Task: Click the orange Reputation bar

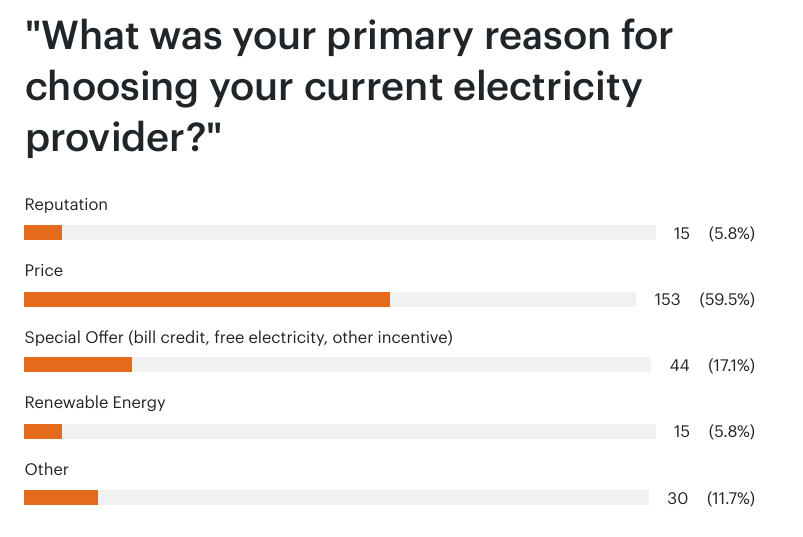Action: coord(43,232)
